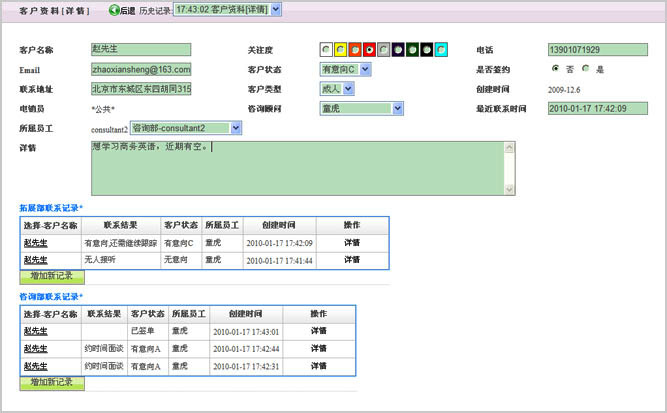Open 详情 for the 17:41:44 无人接听 record
This screenshot has width=667, height=413.
(x=351, y=259)
